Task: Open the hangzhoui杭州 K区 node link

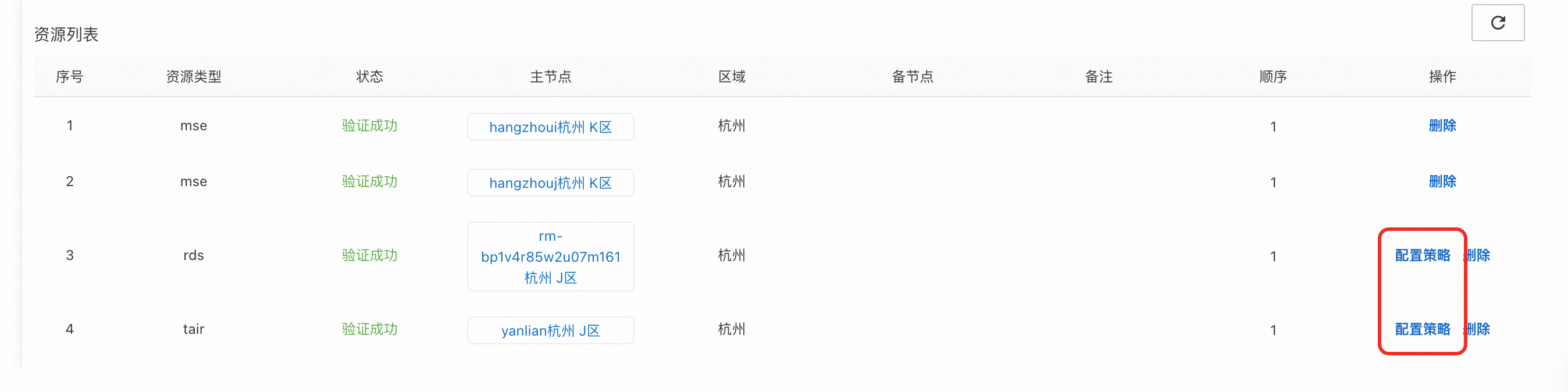Action: click(550, 127)
